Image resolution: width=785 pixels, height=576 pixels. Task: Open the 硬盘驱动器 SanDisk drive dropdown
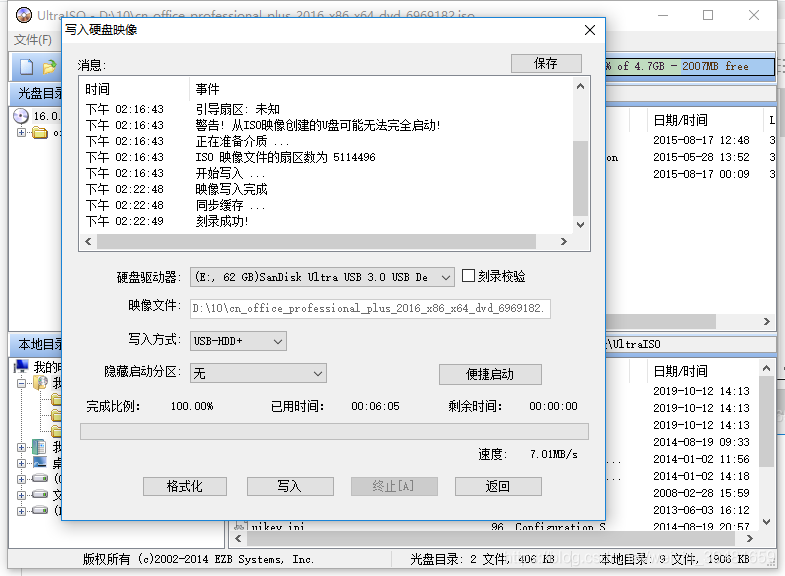(322, 277)
